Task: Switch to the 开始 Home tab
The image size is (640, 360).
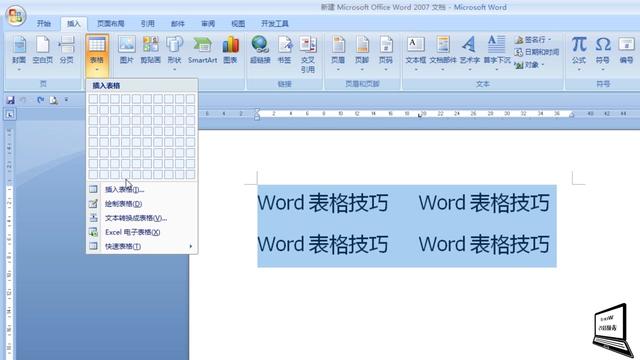Action: coord(44,24)
